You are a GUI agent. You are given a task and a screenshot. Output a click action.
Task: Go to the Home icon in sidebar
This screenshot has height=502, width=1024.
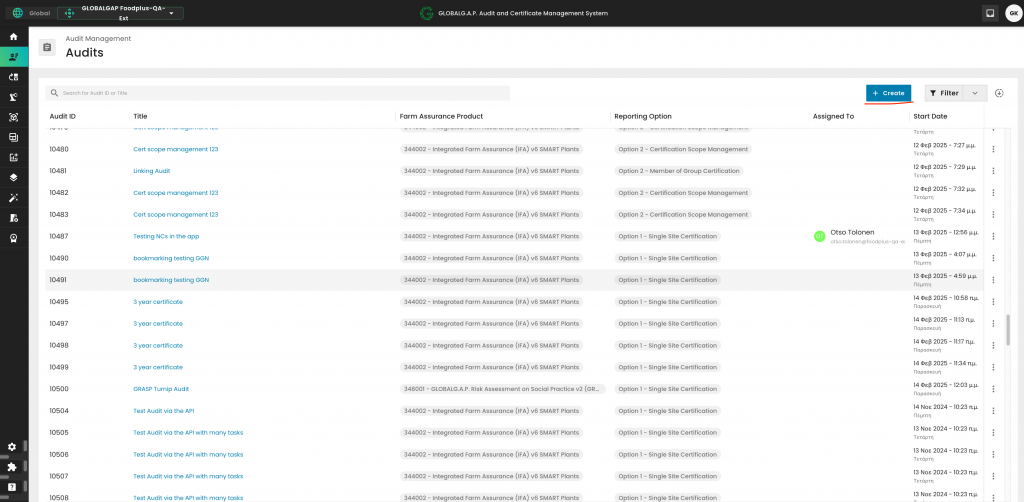click(x=13, y=36)
